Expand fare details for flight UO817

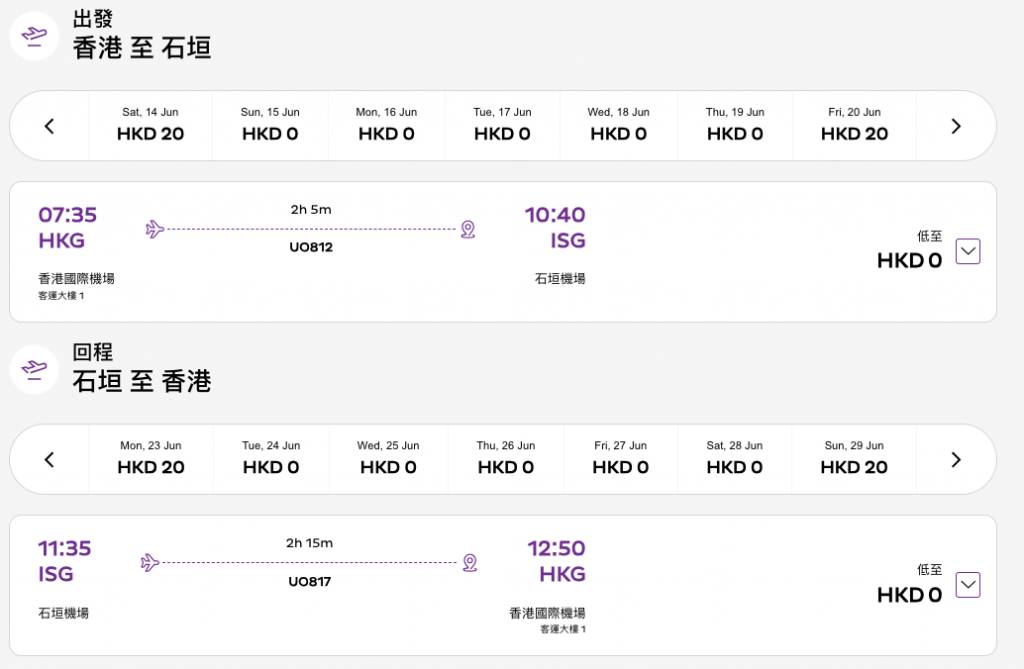967,585
